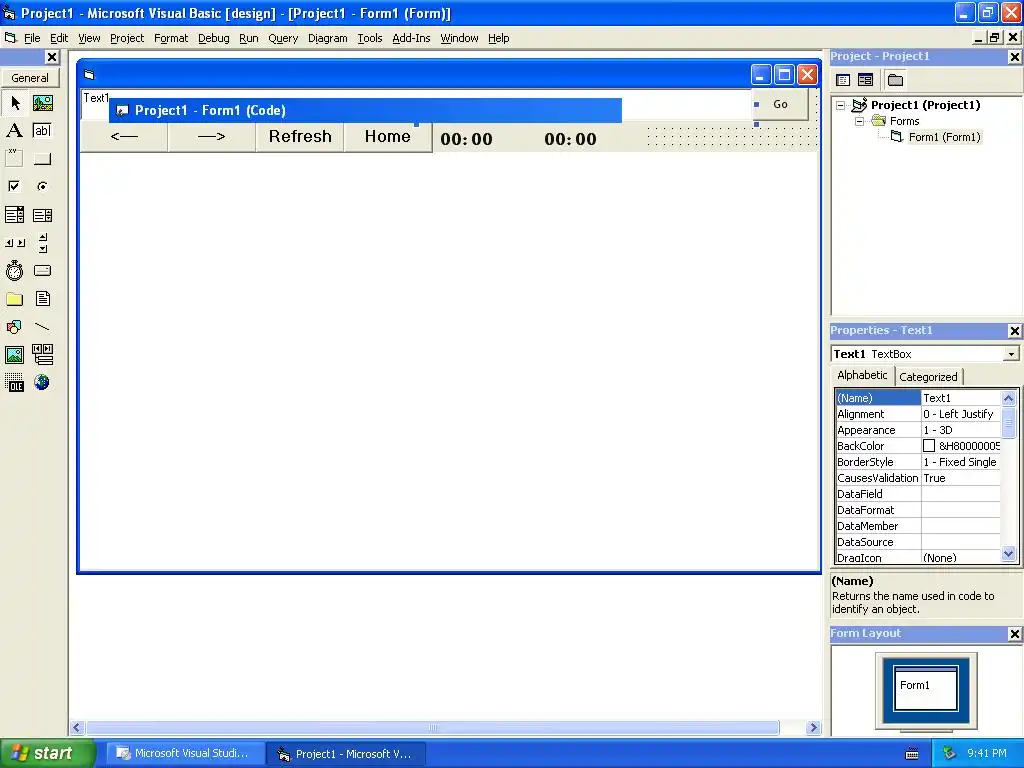Open the Add-Ins menu
1024x768 pixels.
tap(411, 39)
